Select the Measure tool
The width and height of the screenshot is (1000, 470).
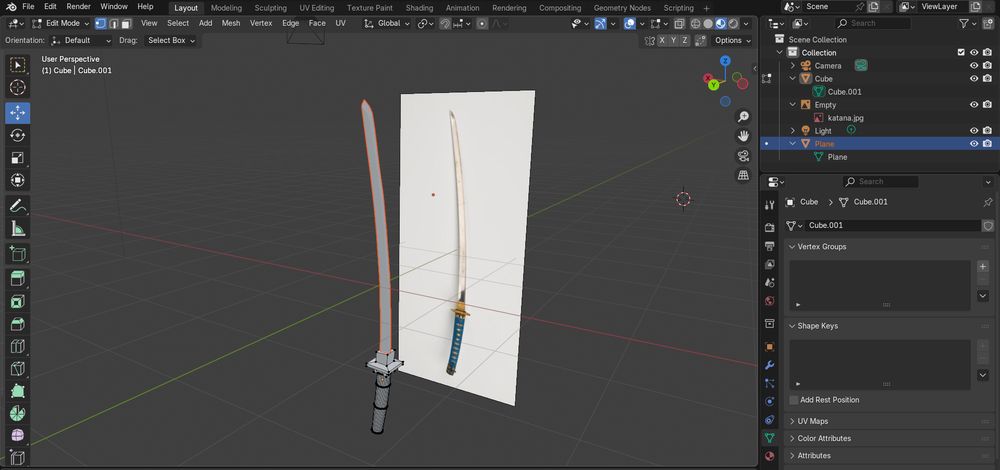(18, 228)
